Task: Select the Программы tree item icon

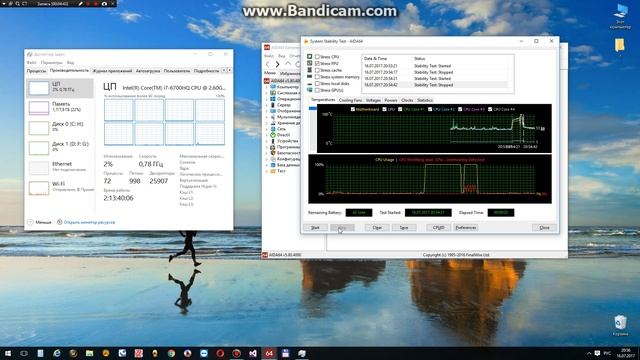Action: point(273,147)
